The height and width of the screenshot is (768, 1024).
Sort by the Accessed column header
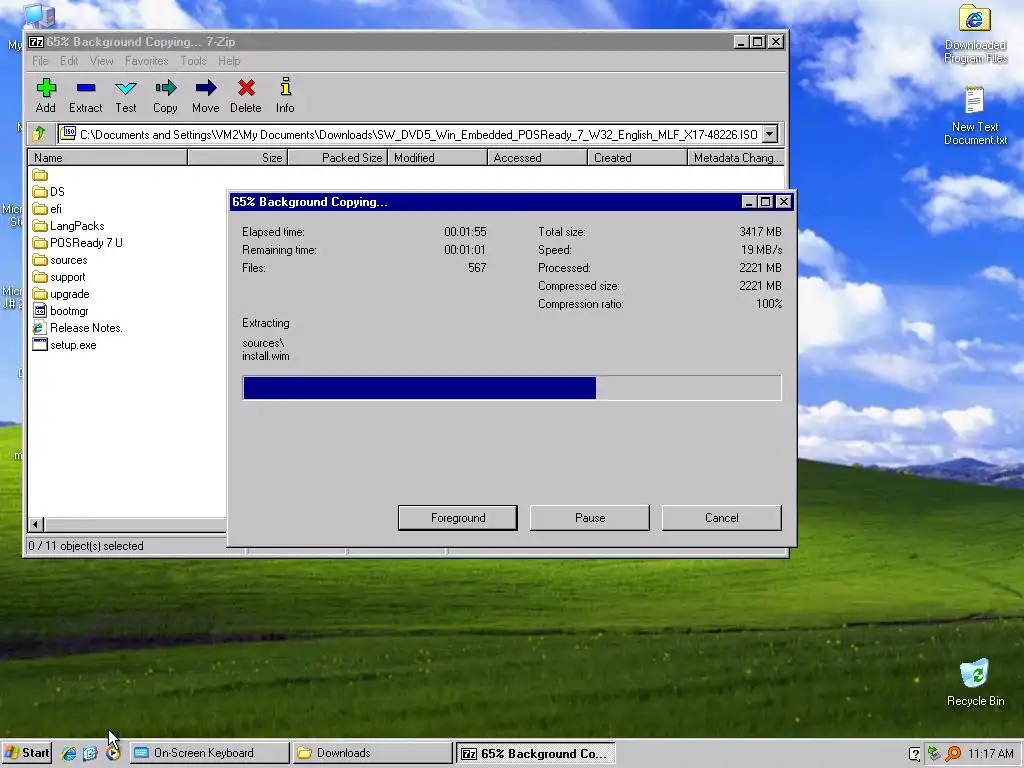[x=537, y=158]
